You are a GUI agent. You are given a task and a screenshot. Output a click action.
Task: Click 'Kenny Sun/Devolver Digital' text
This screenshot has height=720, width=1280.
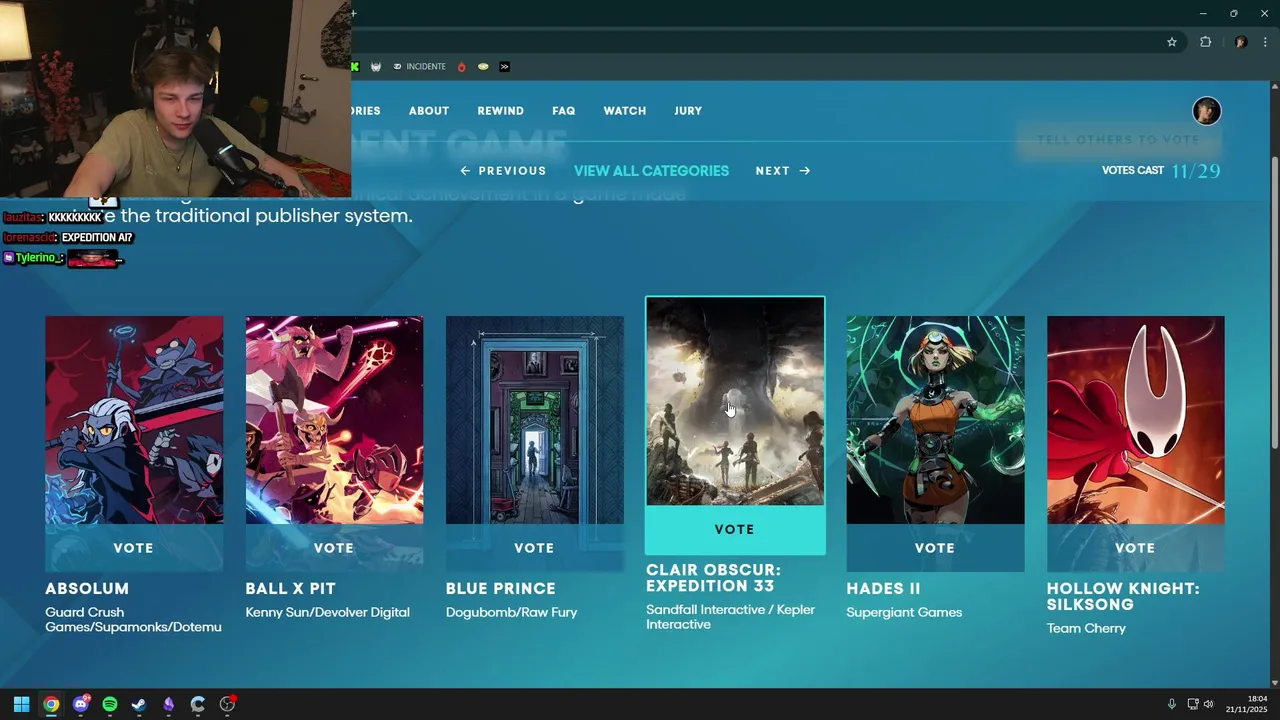pyautogui.click(x=327, y=612)
